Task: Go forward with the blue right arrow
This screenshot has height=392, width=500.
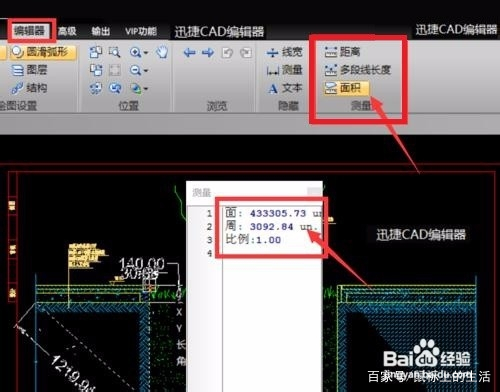Action: point(208,53)
